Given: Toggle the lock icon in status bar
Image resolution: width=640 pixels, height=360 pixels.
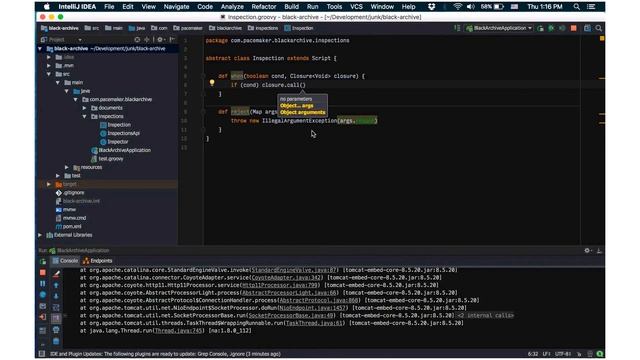Looking at the screenshot, I should tap(579, 354).
